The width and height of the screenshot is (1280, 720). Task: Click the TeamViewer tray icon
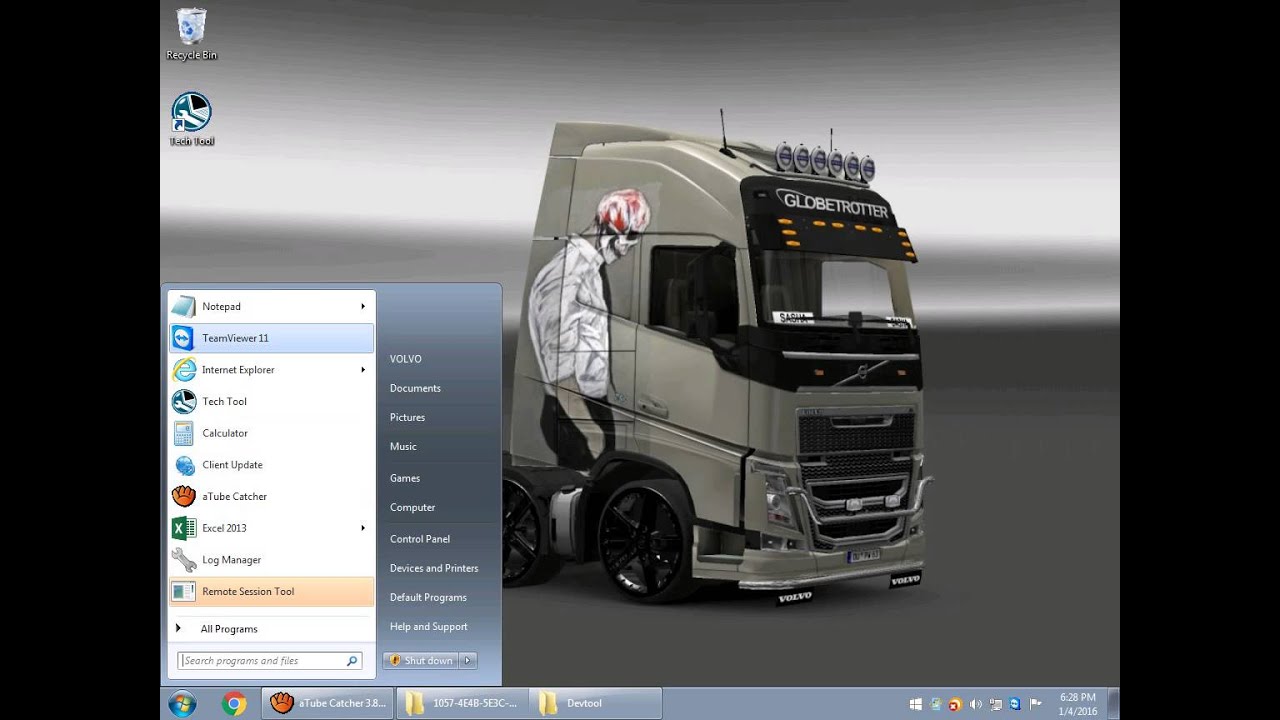[x=1015, y=703]
